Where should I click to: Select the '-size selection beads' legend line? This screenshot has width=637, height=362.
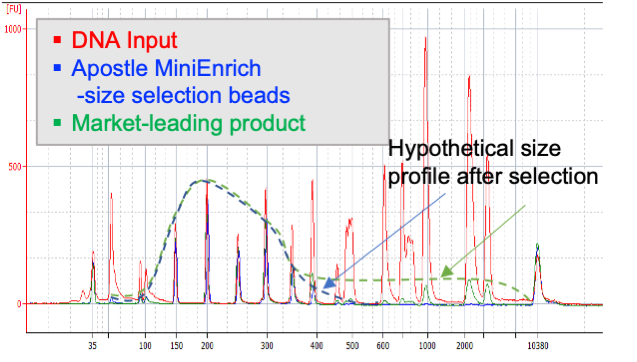pos(184,95)
